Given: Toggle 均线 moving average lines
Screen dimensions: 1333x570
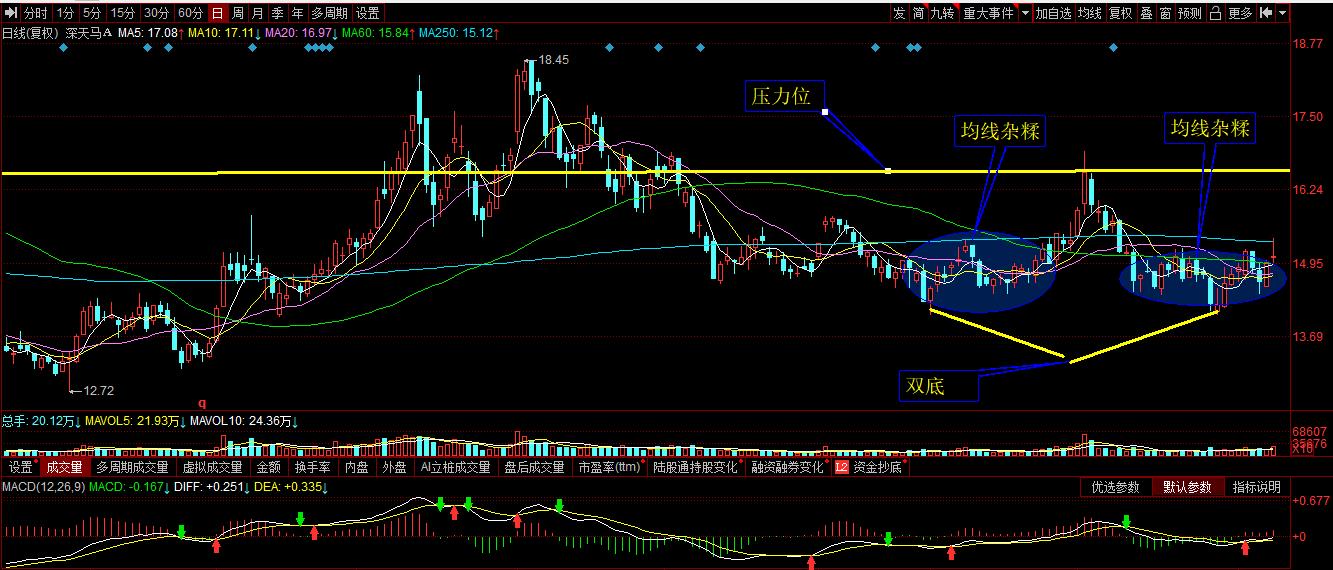Looking at the screenshot, I should (1090, 13).
